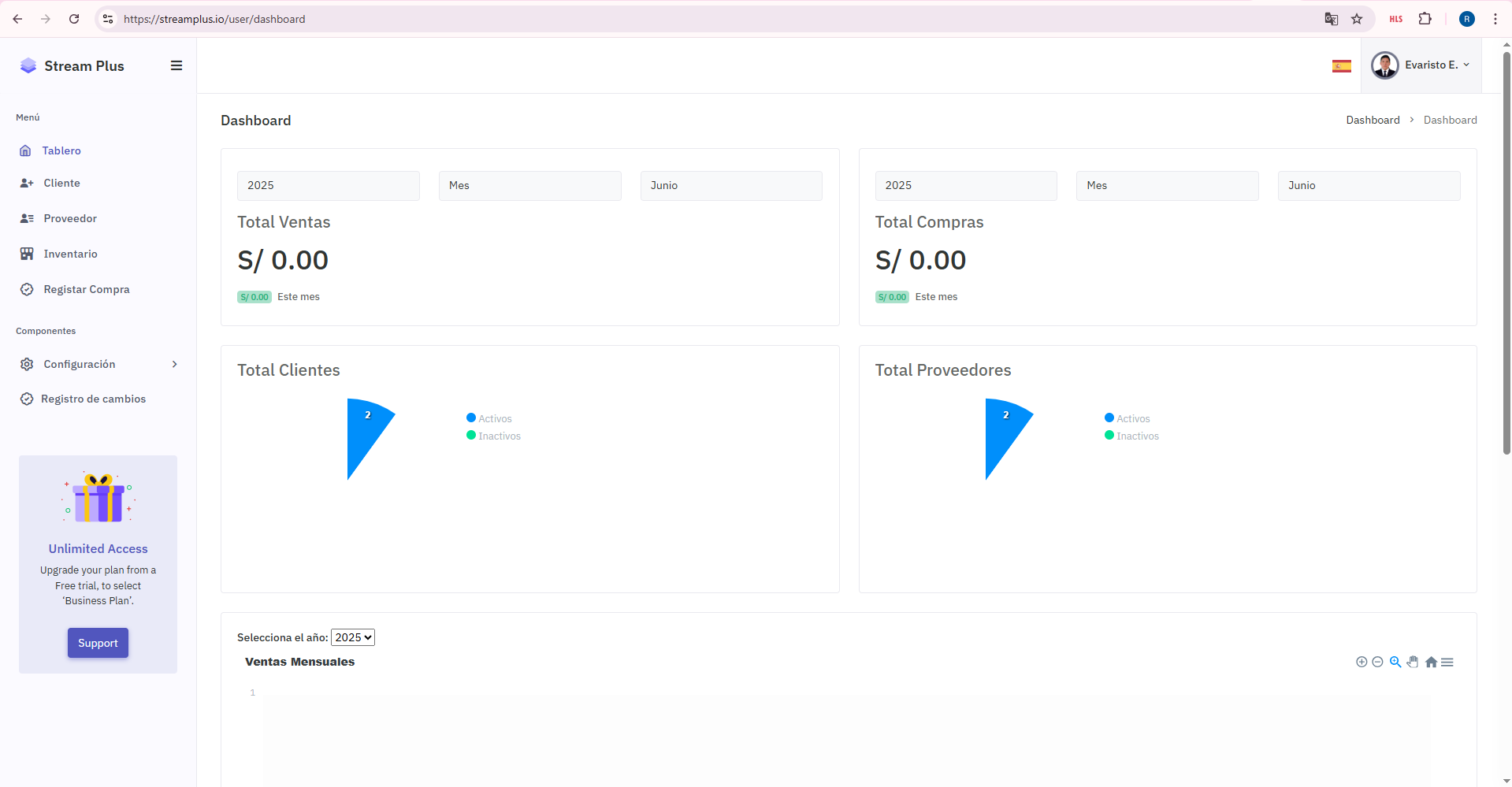Click the Stream Plus logo icon

click(28, 66)
